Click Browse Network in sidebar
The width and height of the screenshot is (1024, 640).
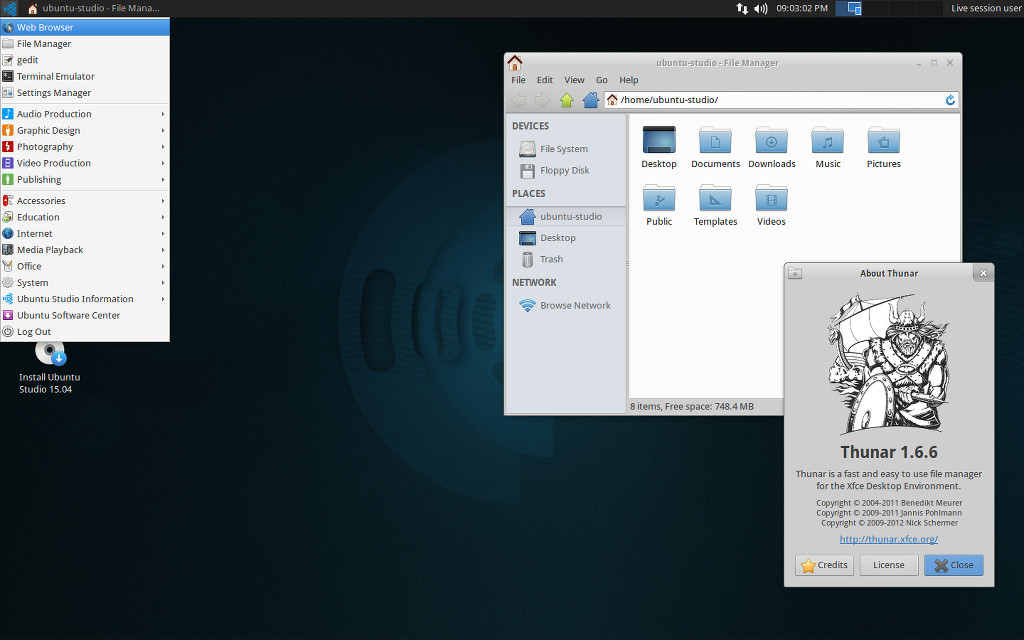566,305
